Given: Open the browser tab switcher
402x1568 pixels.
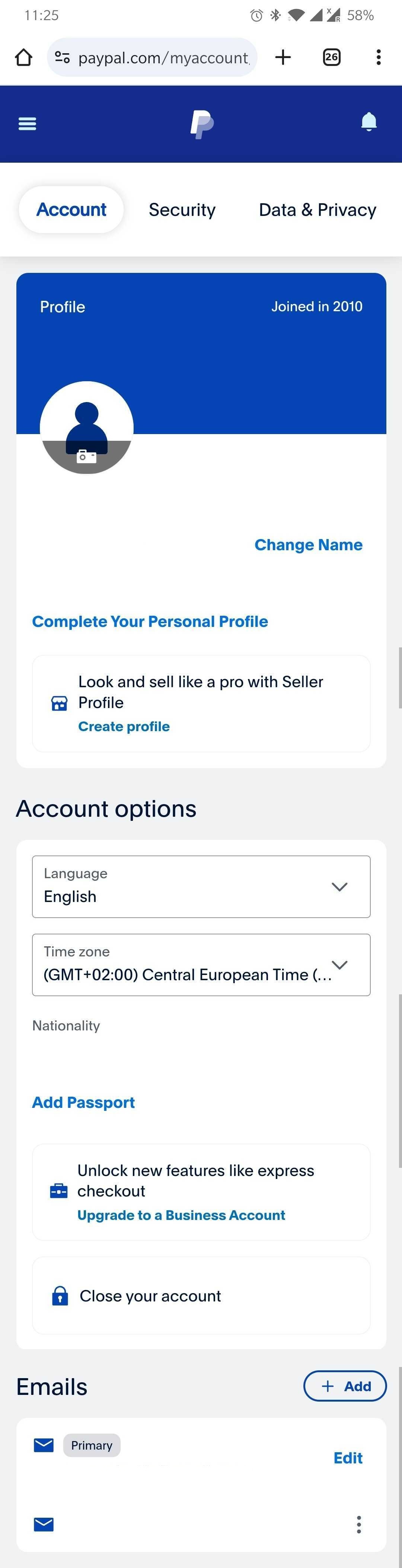Looking at the screenshot, I should (331, 58).
